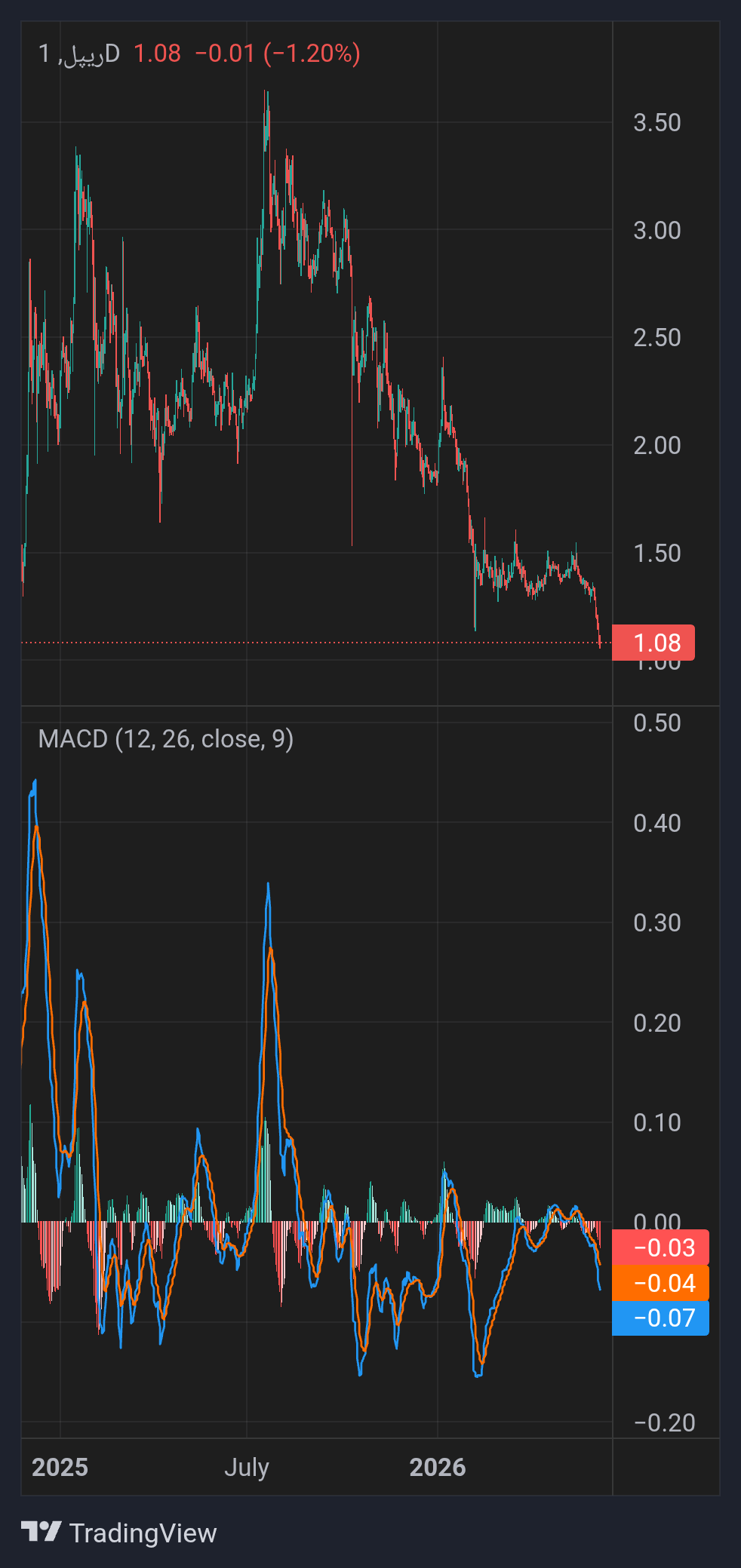
Task: Click the 2026 label on time axis
Action: coord(438,1467)
